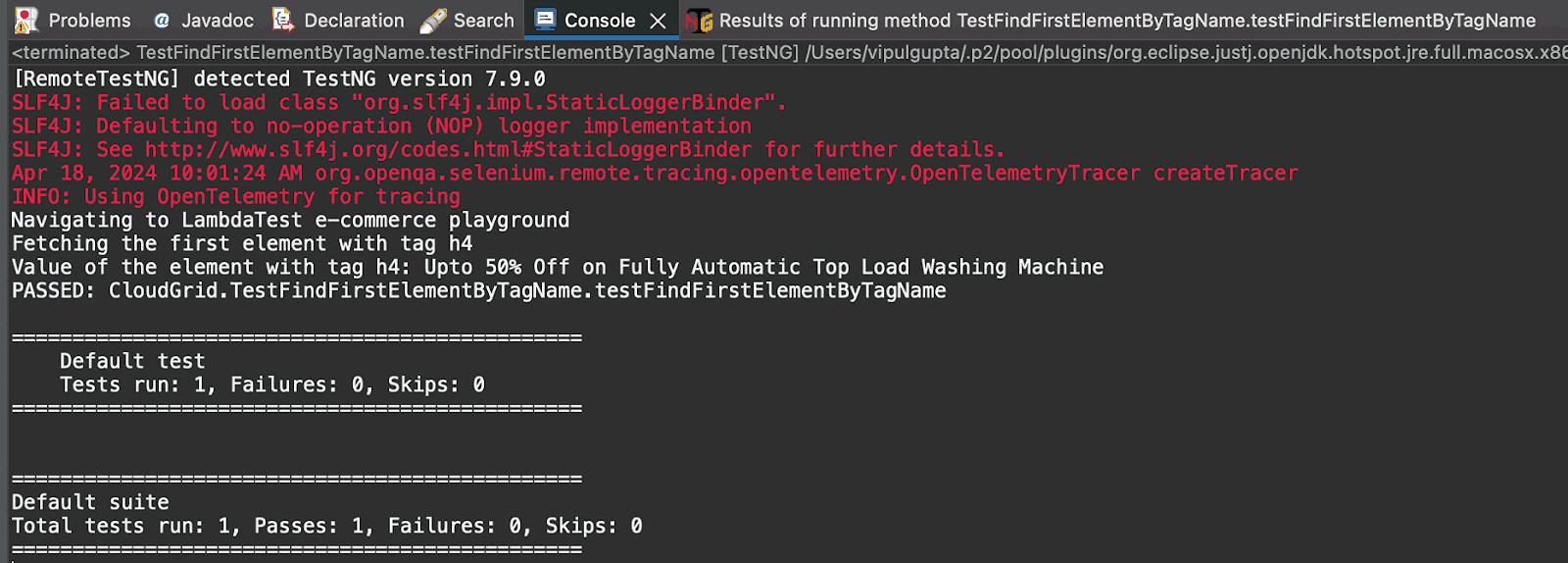Close the Console tab

[659, 21]
